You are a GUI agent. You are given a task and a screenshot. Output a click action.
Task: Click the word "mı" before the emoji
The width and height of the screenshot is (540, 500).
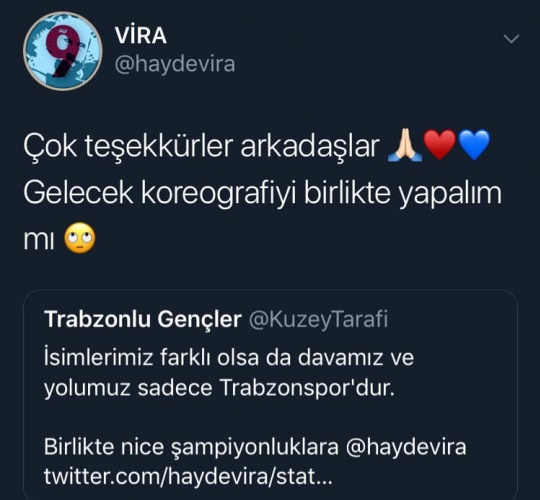tap(39, 240)
